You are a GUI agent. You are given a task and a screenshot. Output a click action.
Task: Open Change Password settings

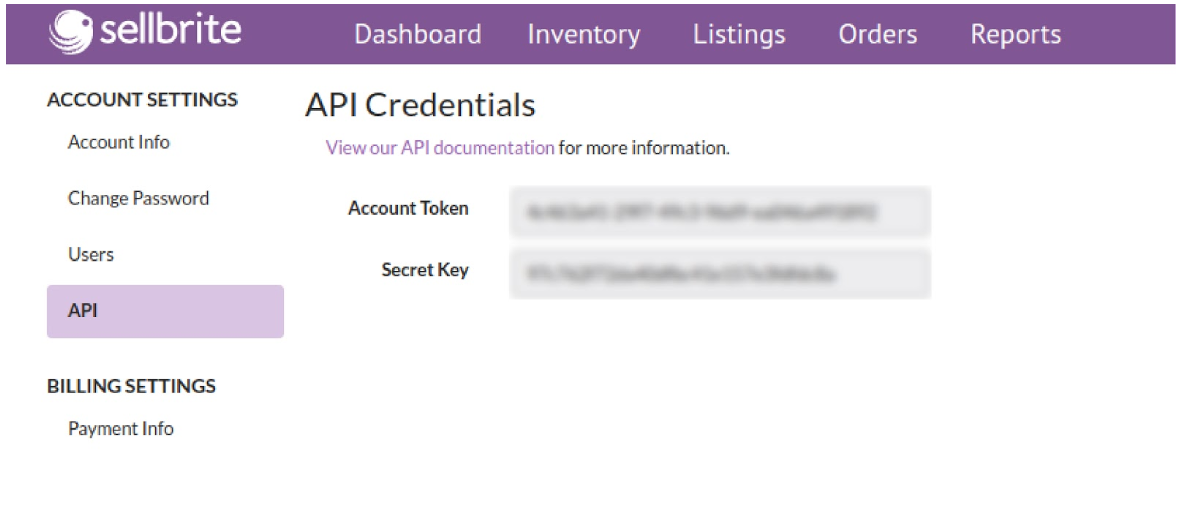coord(138,199)
